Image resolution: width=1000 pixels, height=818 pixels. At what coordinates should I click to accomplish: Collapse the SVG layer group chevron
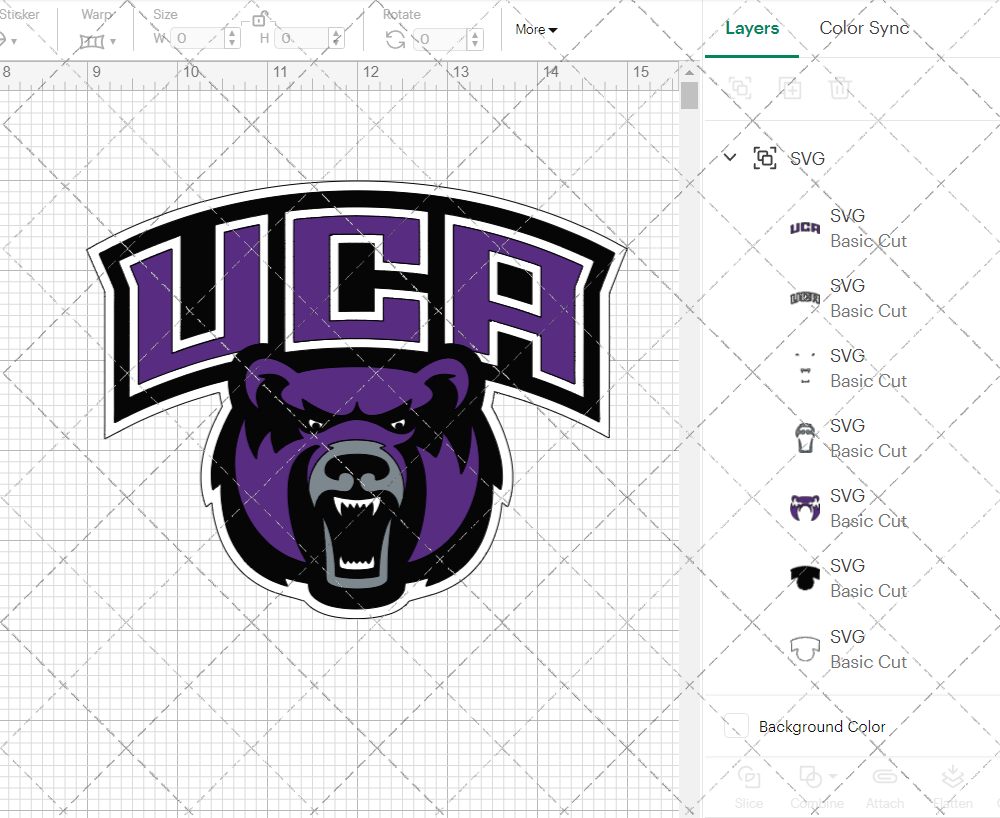pyautogui.click(x=729, y=158)
